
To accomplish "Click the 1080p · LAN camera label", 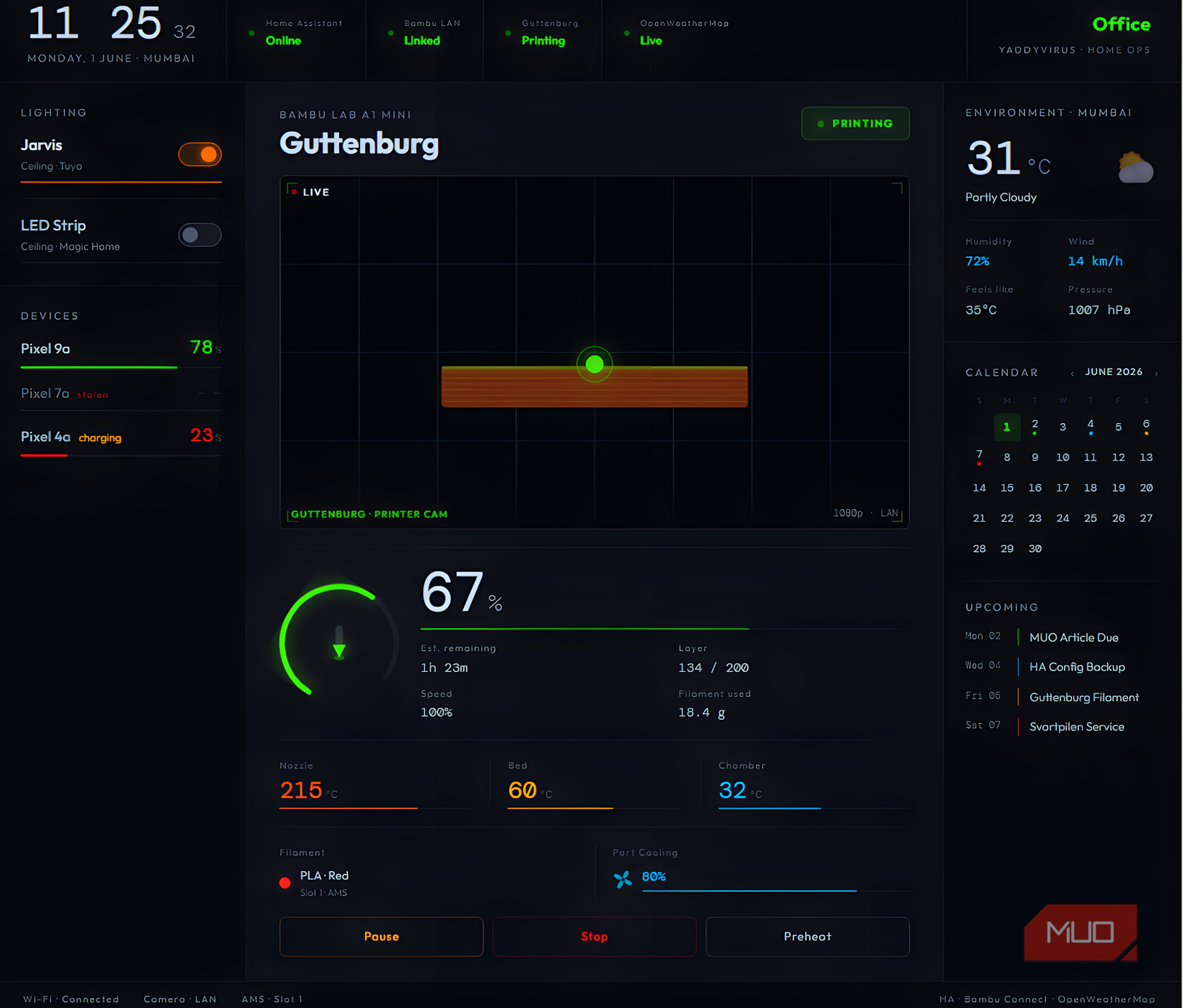I will pyautogui.click(x=865, y=513).
